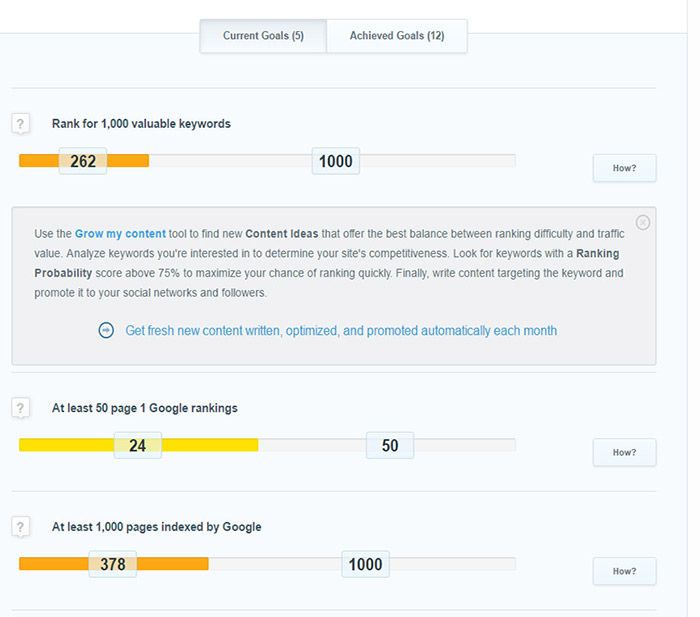Follow the Get fresh new content link
The width and height of the screenshot is (700, 617).
click(341, 331)
